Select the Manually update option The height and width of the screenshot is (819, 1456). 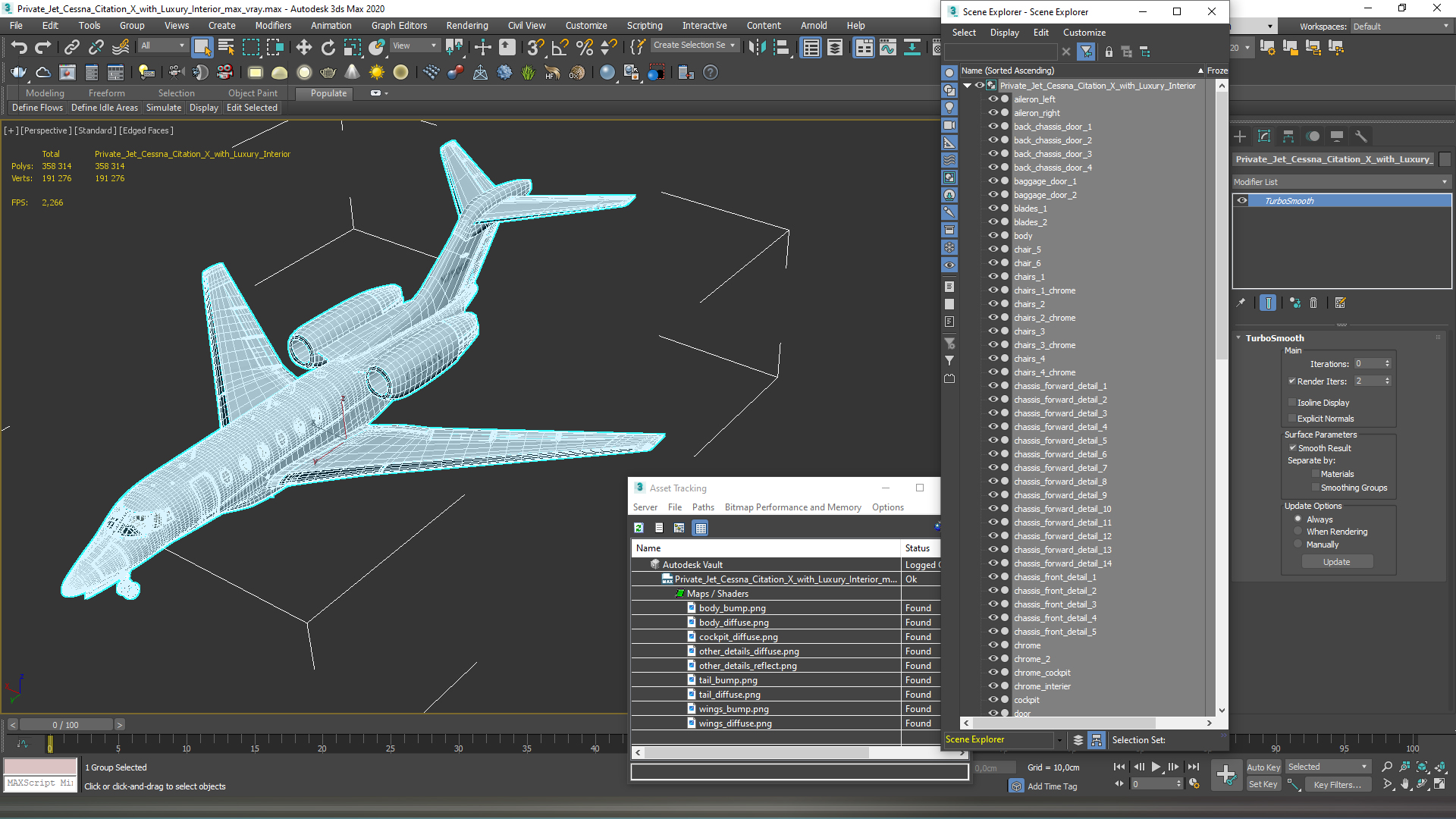[1298, 544]
